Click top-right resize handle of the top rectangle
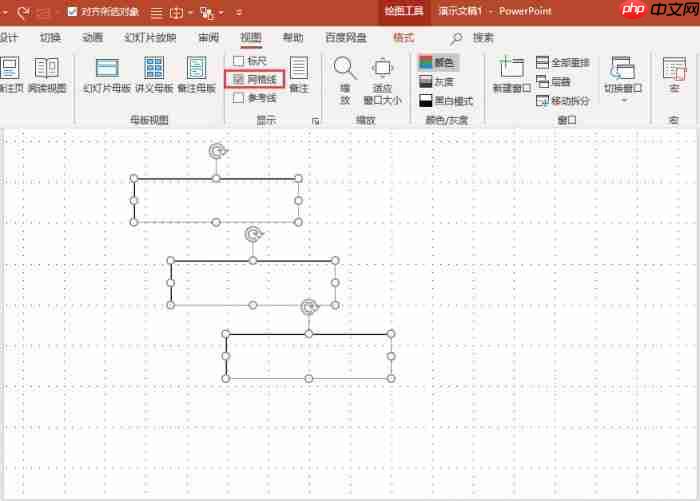This screenshot has height=501, width=700. [298, 179]
